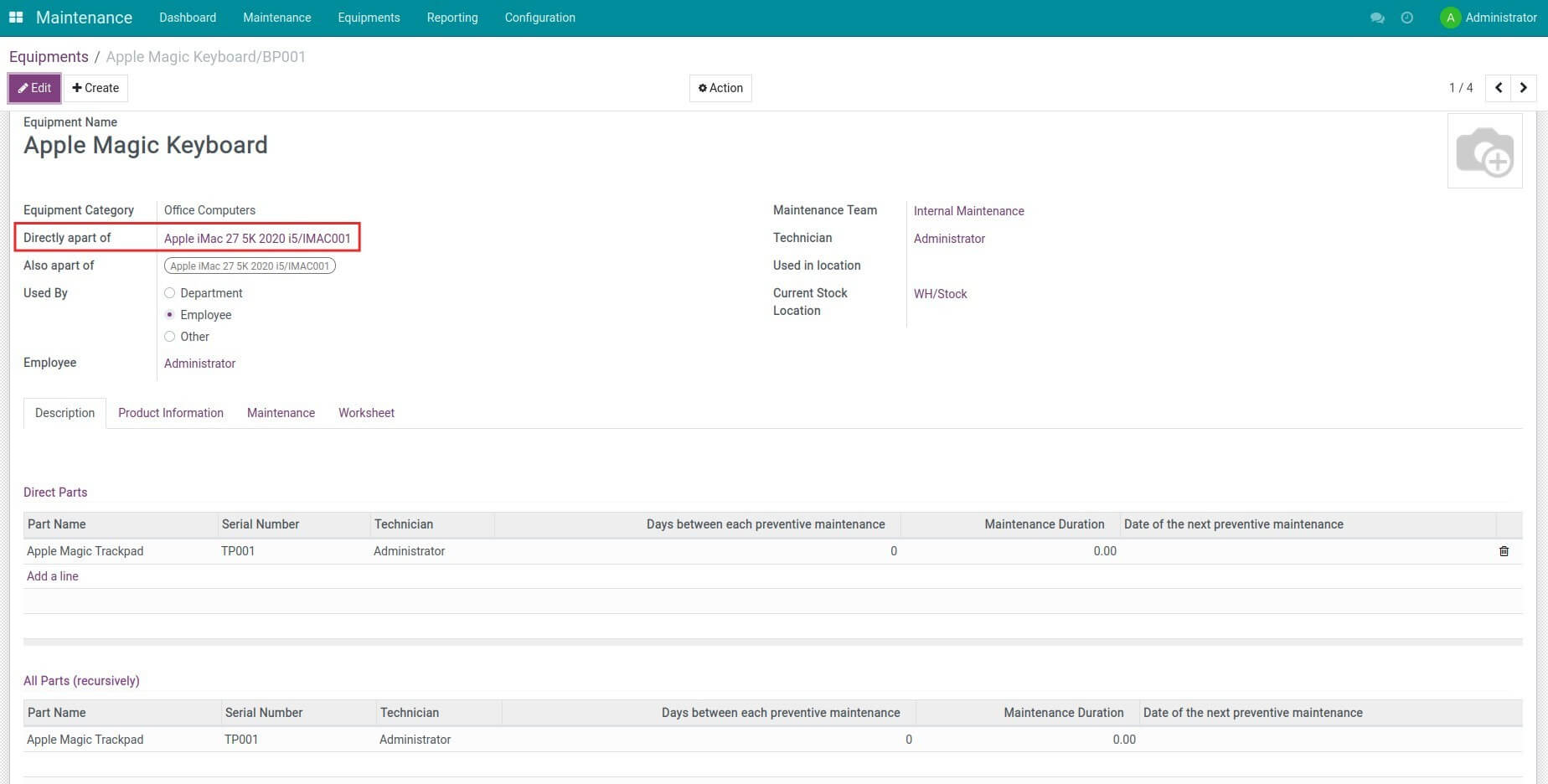Select the Other radio option

(x=170, y=337)
